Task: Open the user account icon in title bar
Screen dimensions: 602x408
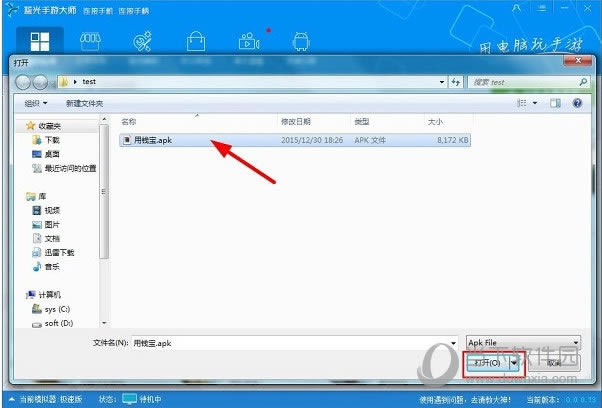Action: point(517,8)
